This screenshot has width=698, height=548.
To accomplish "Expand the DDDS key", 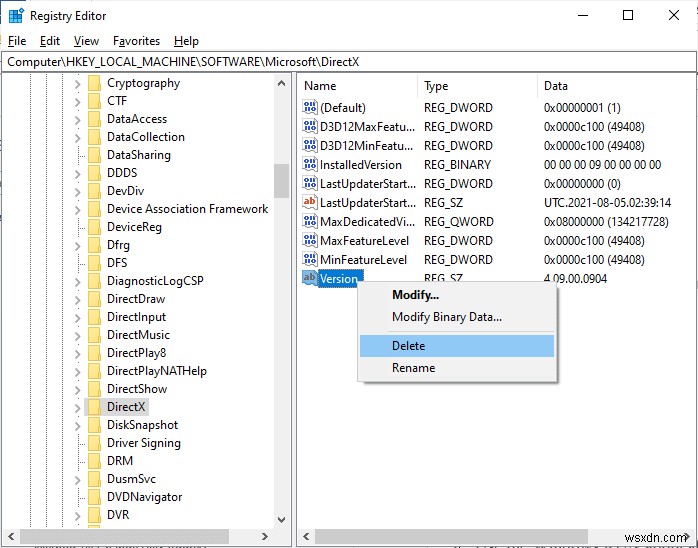I will (x=78, y=174).
